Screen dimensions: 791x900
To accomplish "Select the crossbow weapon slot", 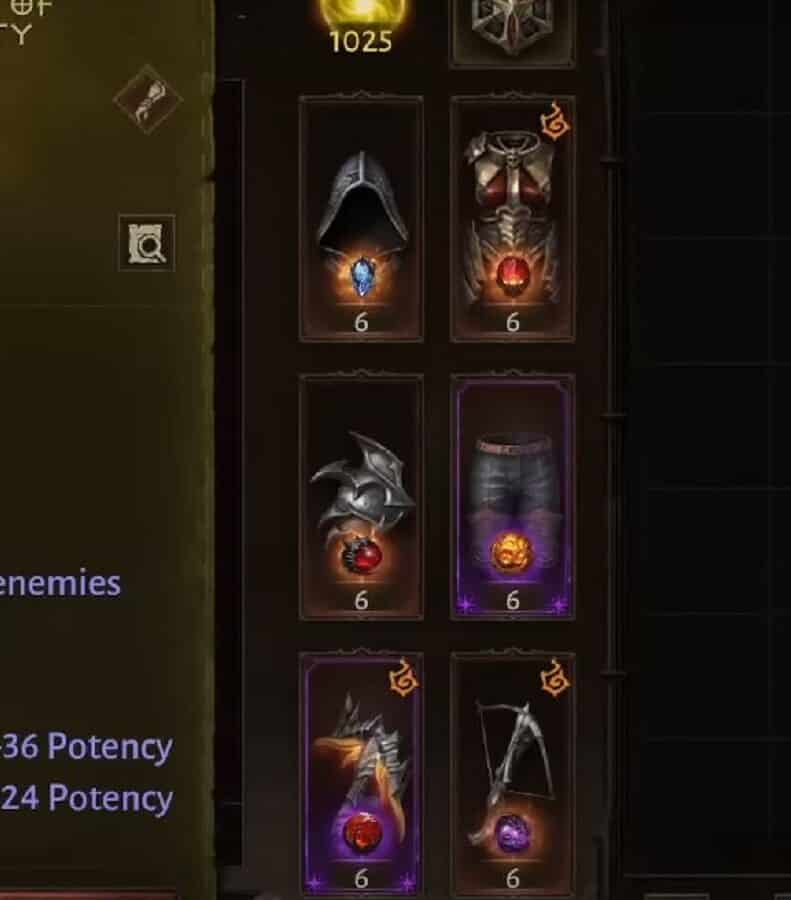I will pyautogui.click(x=513, y=775).
